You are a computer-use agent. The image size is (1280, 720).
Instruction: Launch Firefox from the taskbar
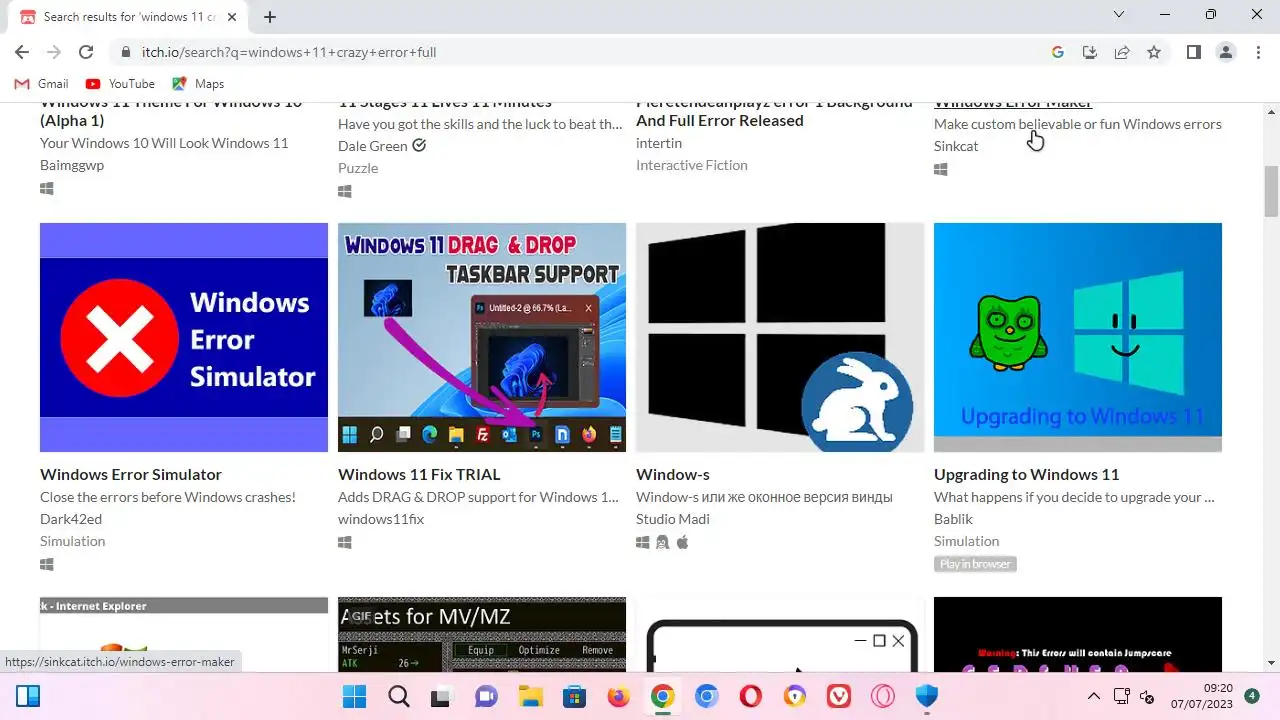618,696
